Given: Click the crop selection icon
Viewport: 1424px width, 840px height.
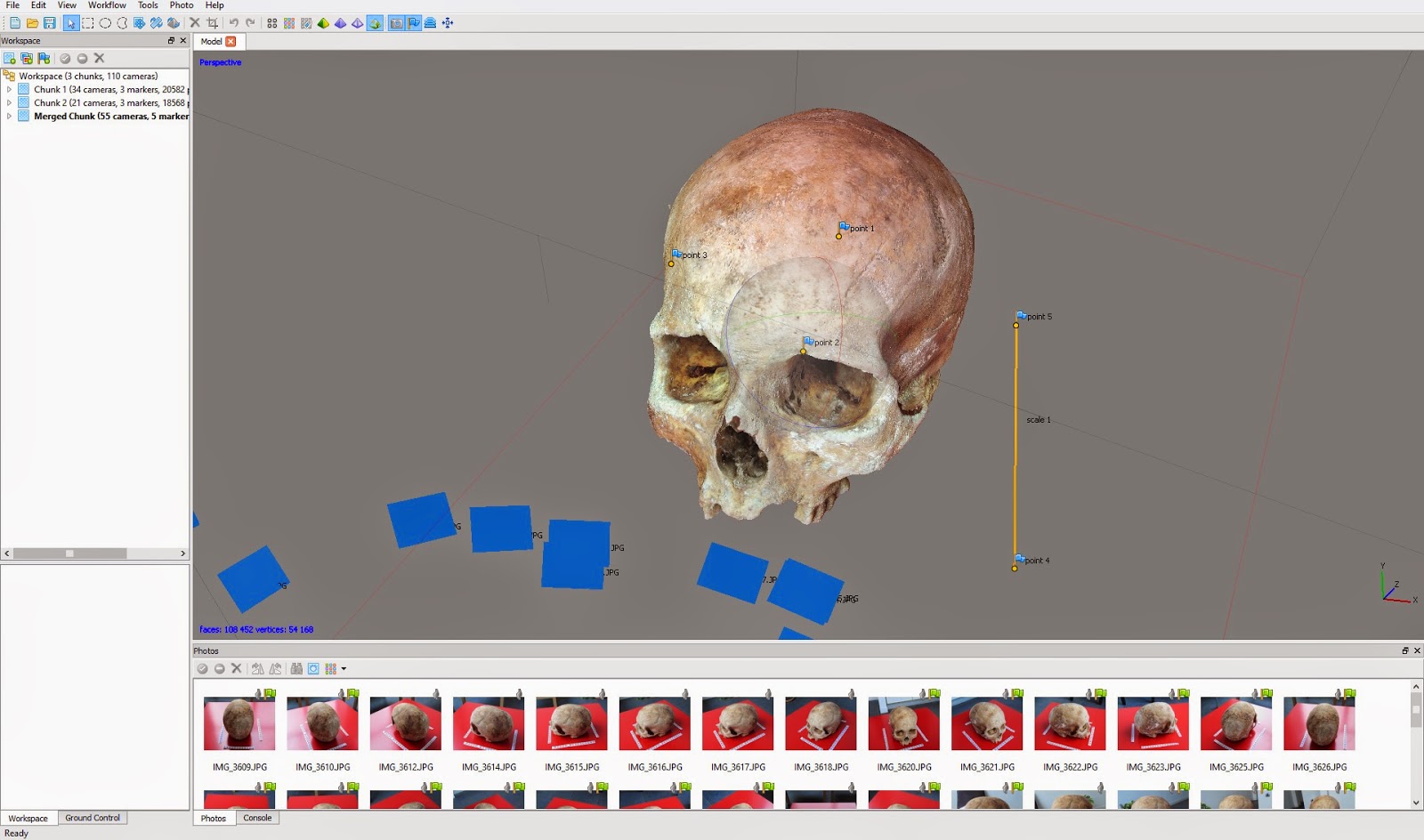Looking at the screenshot, I should pos(212,23).
